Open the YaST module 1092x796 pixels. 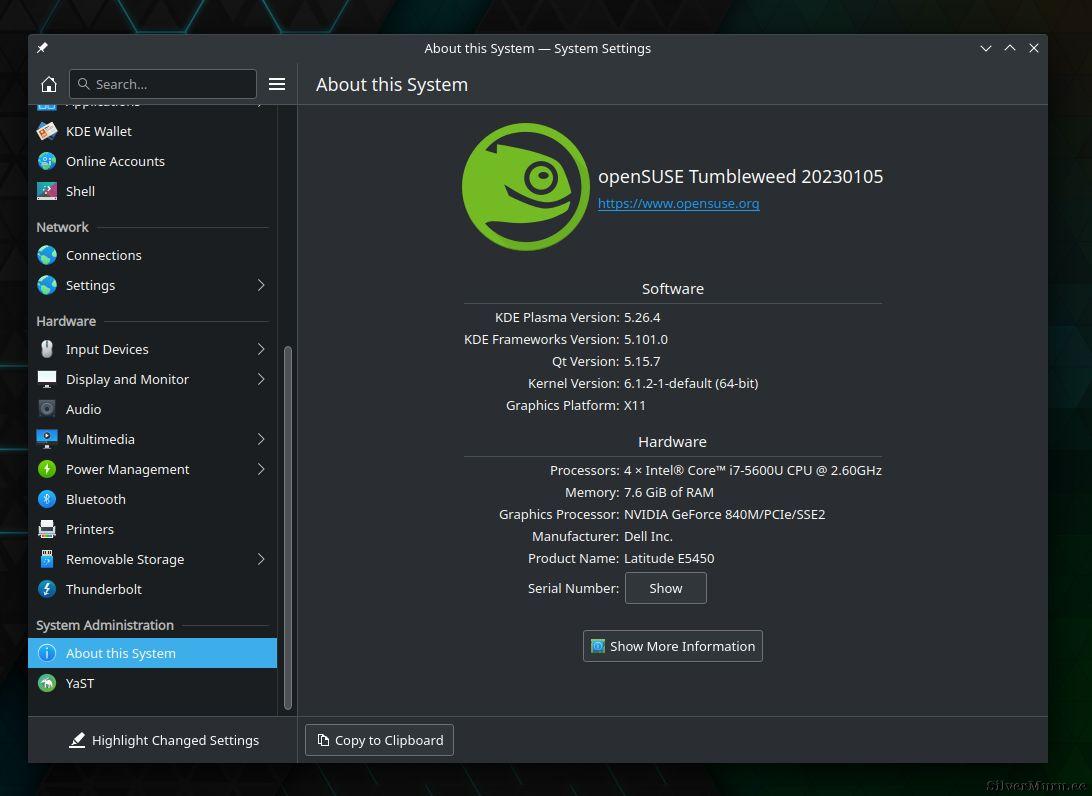pyautogui.click(x=80, y=683)
